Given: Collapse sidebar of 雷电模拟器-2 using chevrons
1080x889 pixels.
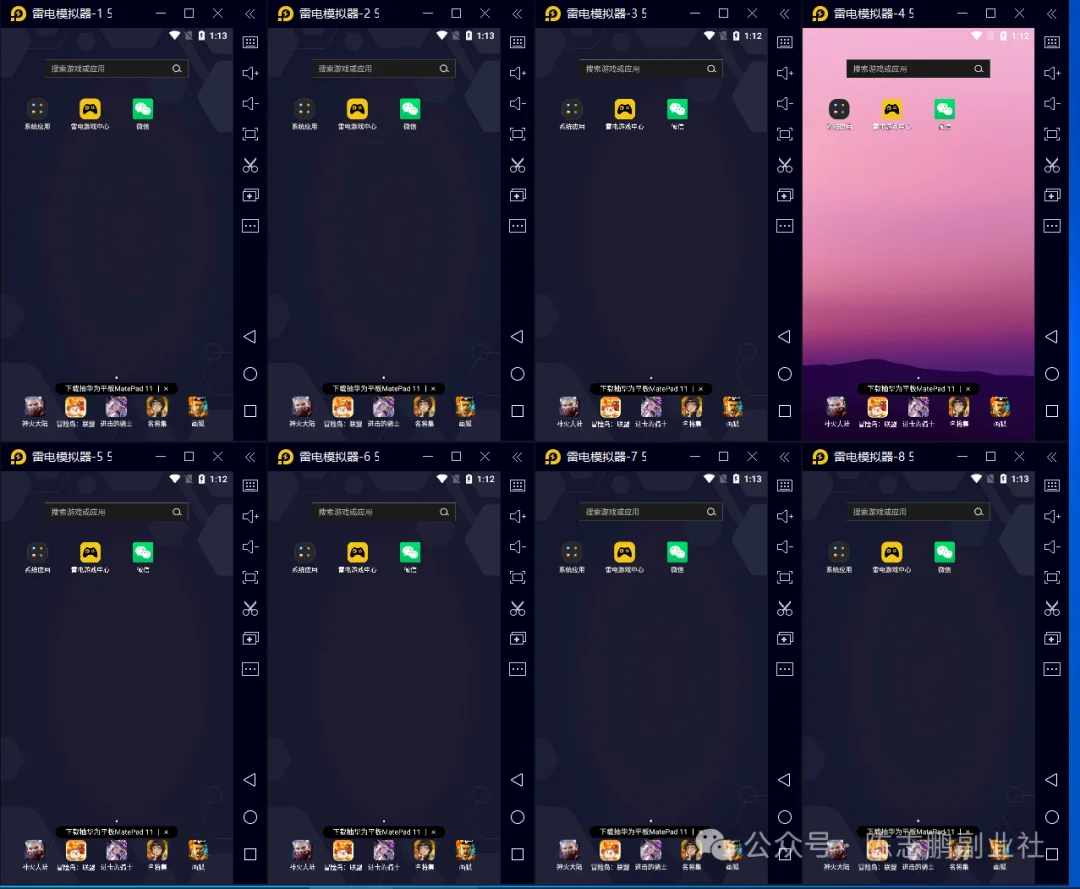Looking at the screenshot, I should pos(517,14).
